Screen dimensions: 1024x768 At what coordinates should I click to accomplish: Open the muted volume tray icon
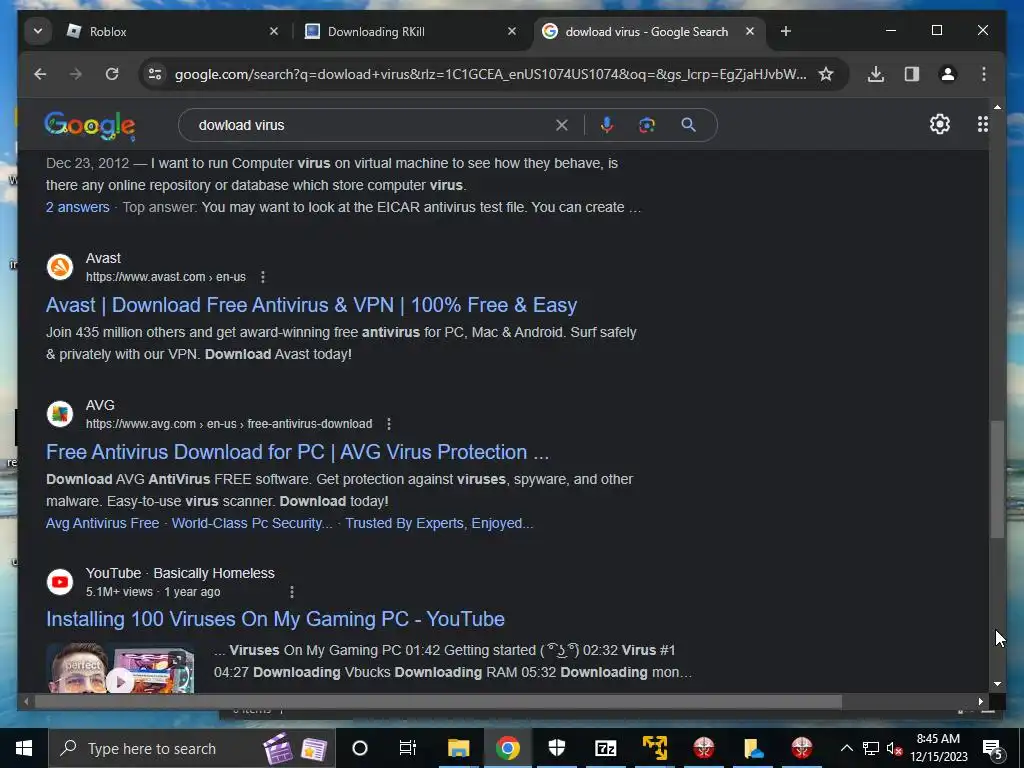(894, 748)
